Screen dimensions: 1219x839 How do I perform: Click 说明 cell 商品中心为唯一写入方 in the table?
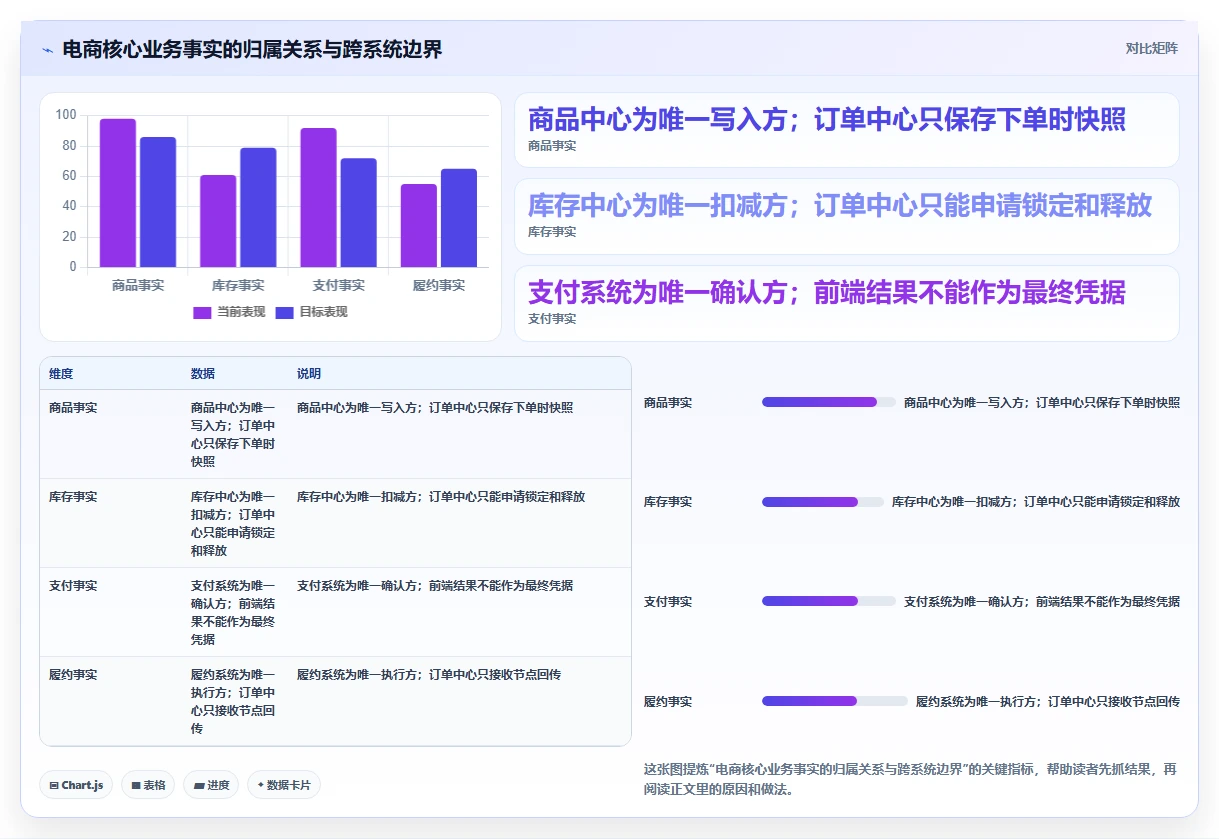coord(435,408)
